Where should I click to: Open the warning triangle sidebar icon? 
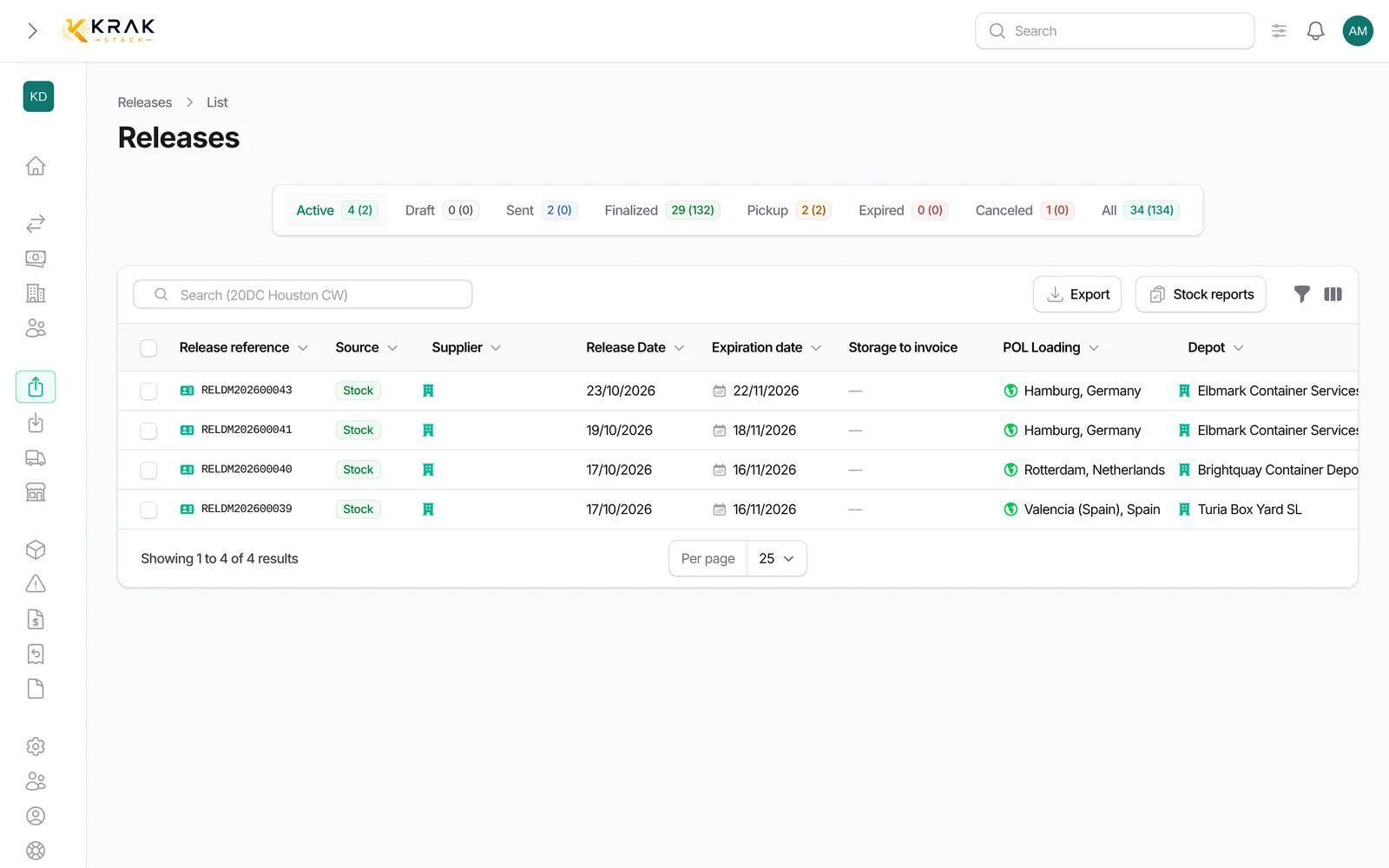pyautogui.click(x=36, y=584)
